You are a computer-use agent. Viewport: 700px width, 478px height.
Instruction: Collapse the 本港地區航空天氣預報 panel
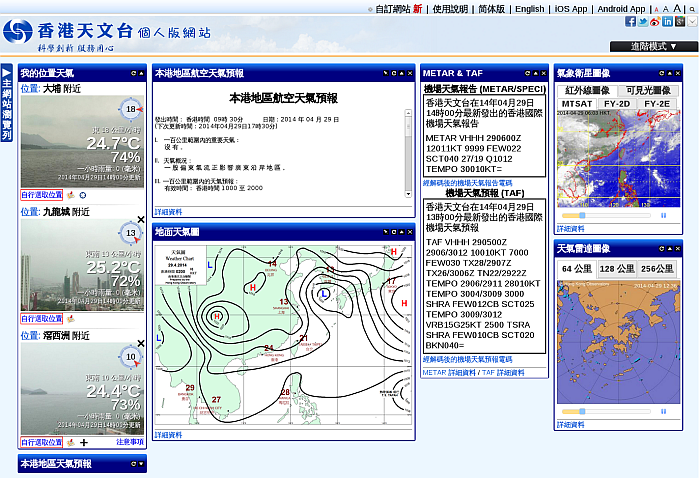tap(402, 73)
